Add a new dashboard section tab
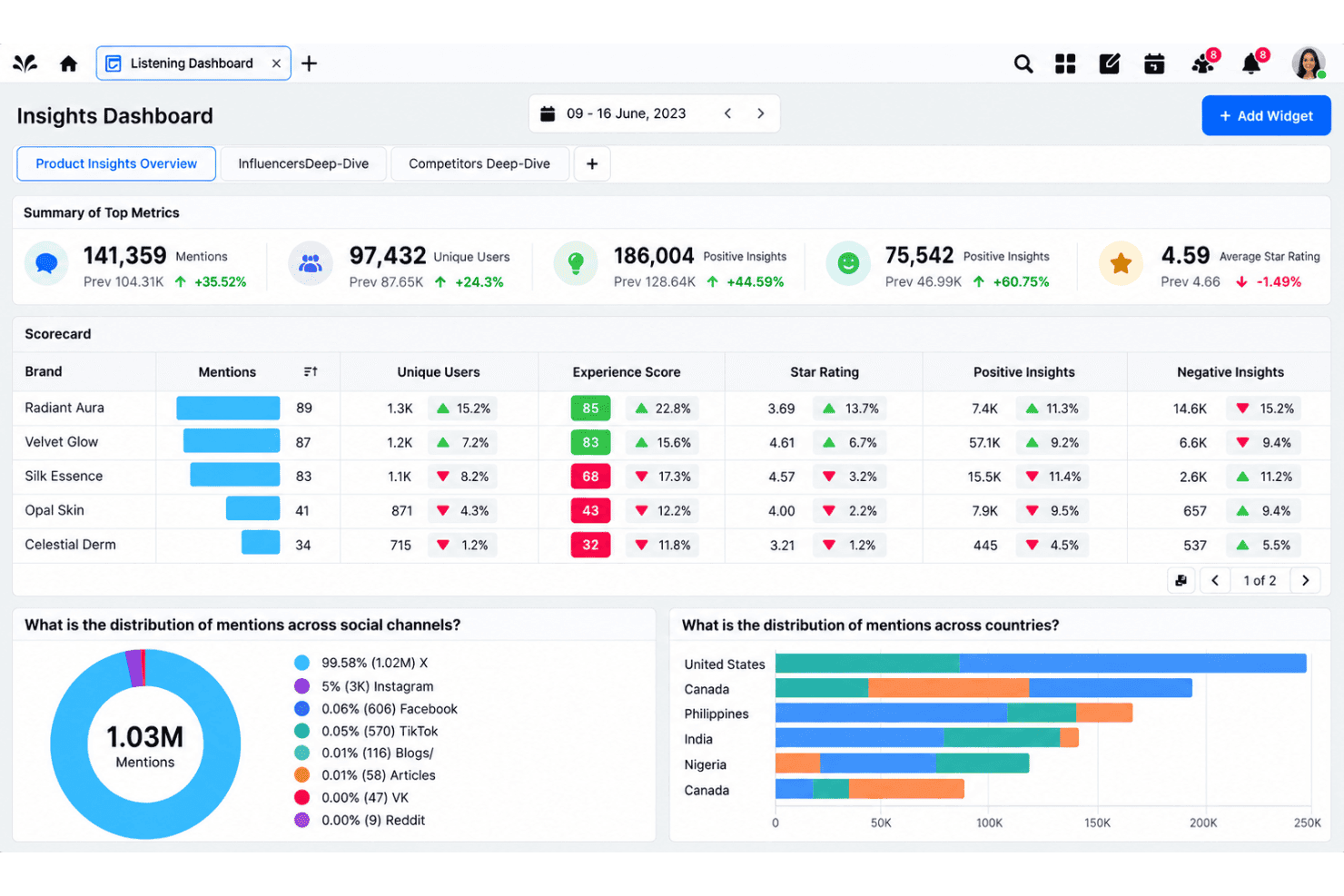Viewport: 1344px width, 896px height. pyautogui.click(x=592, y=163)
